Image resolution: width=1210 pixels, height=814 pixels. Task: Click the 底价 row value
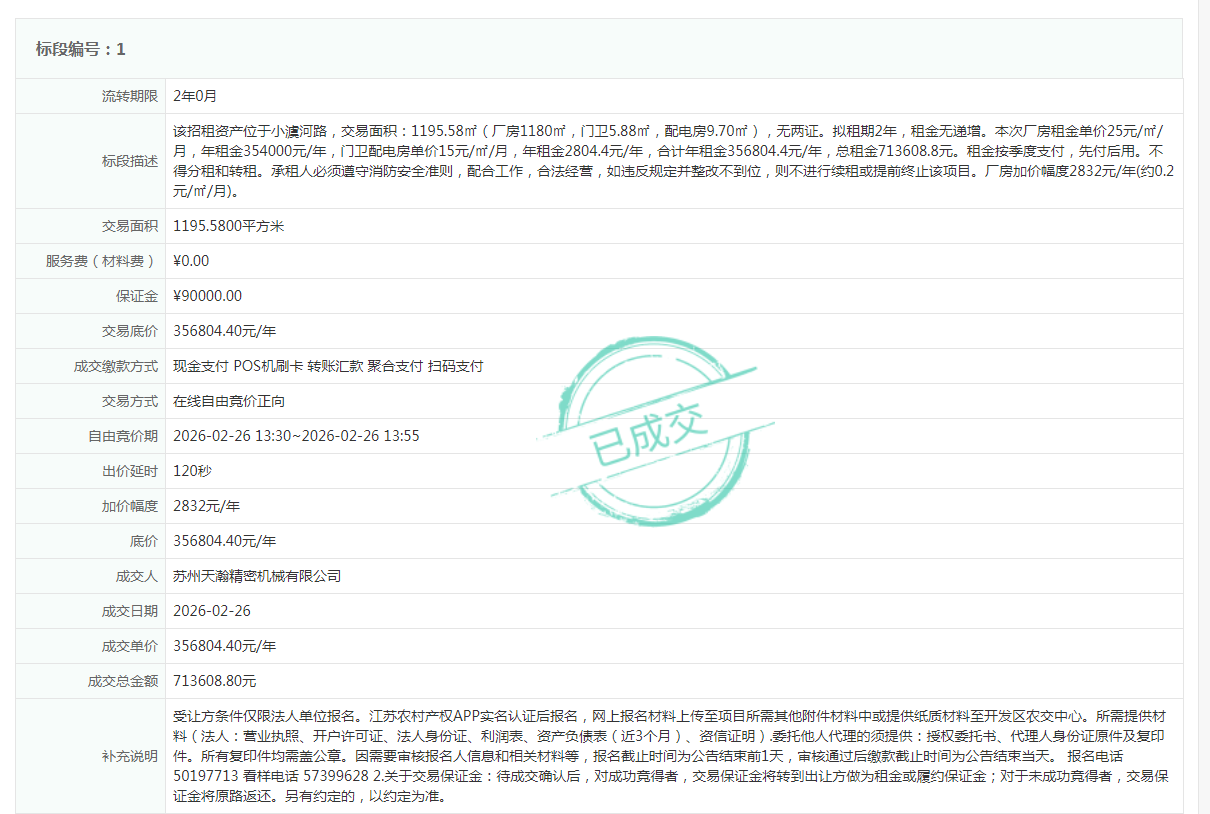tap(224, 541)
